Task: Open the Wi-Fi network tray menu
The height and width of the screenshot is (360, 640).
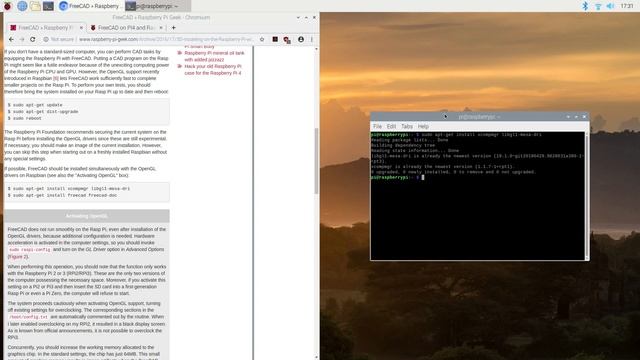Action: pos(598,6)
